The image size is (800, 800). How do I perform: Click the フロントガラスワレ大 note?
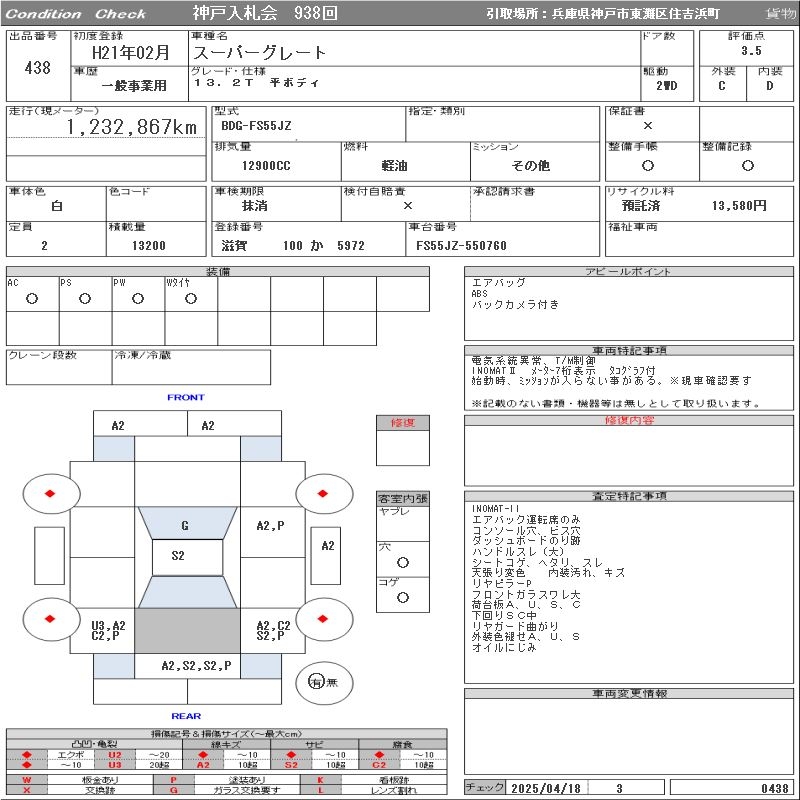coord(526,594)
